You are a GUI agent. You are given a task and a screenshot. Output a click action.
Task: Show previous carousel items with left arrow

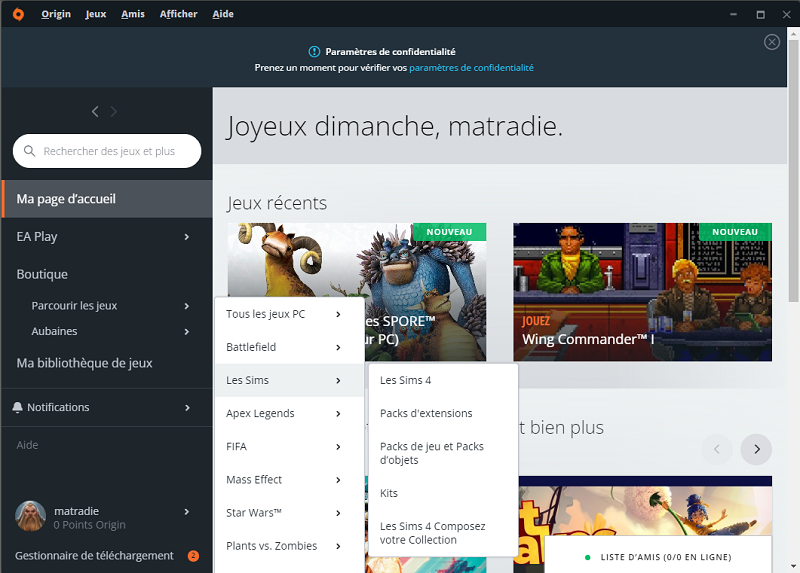[x=717, y=449]
